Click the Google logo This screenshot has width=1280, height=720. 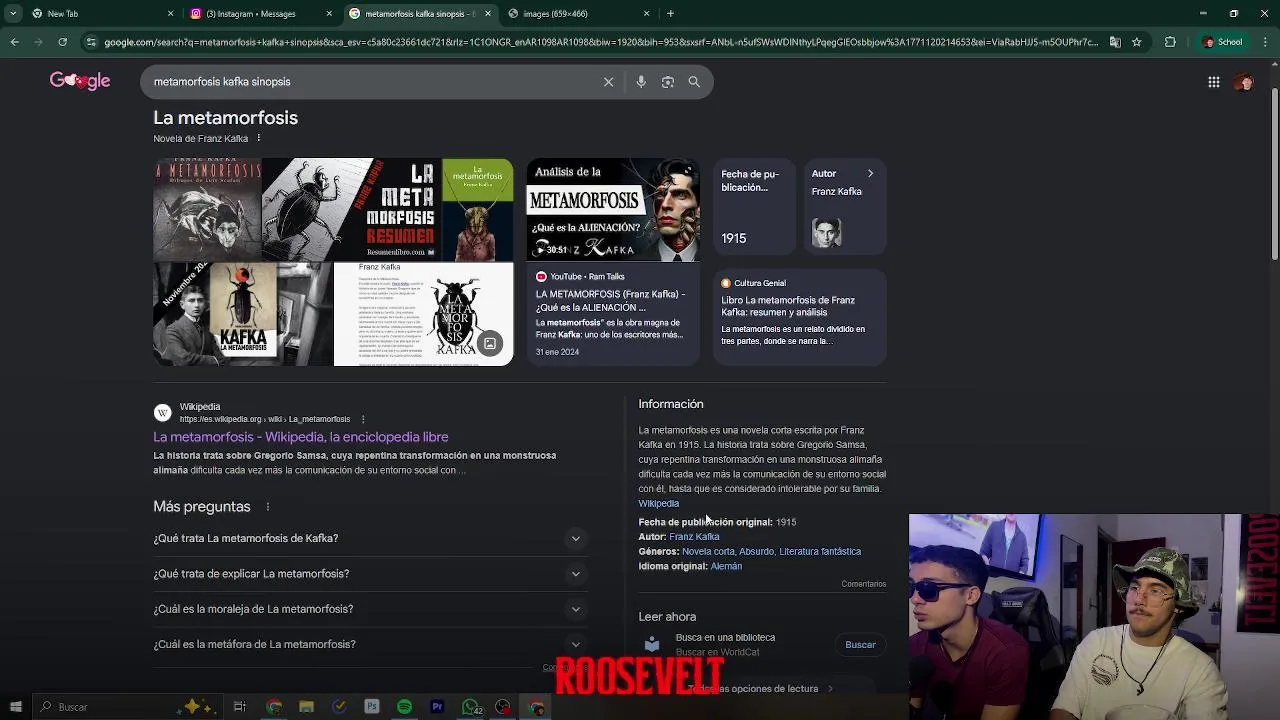tap(80, 81)
